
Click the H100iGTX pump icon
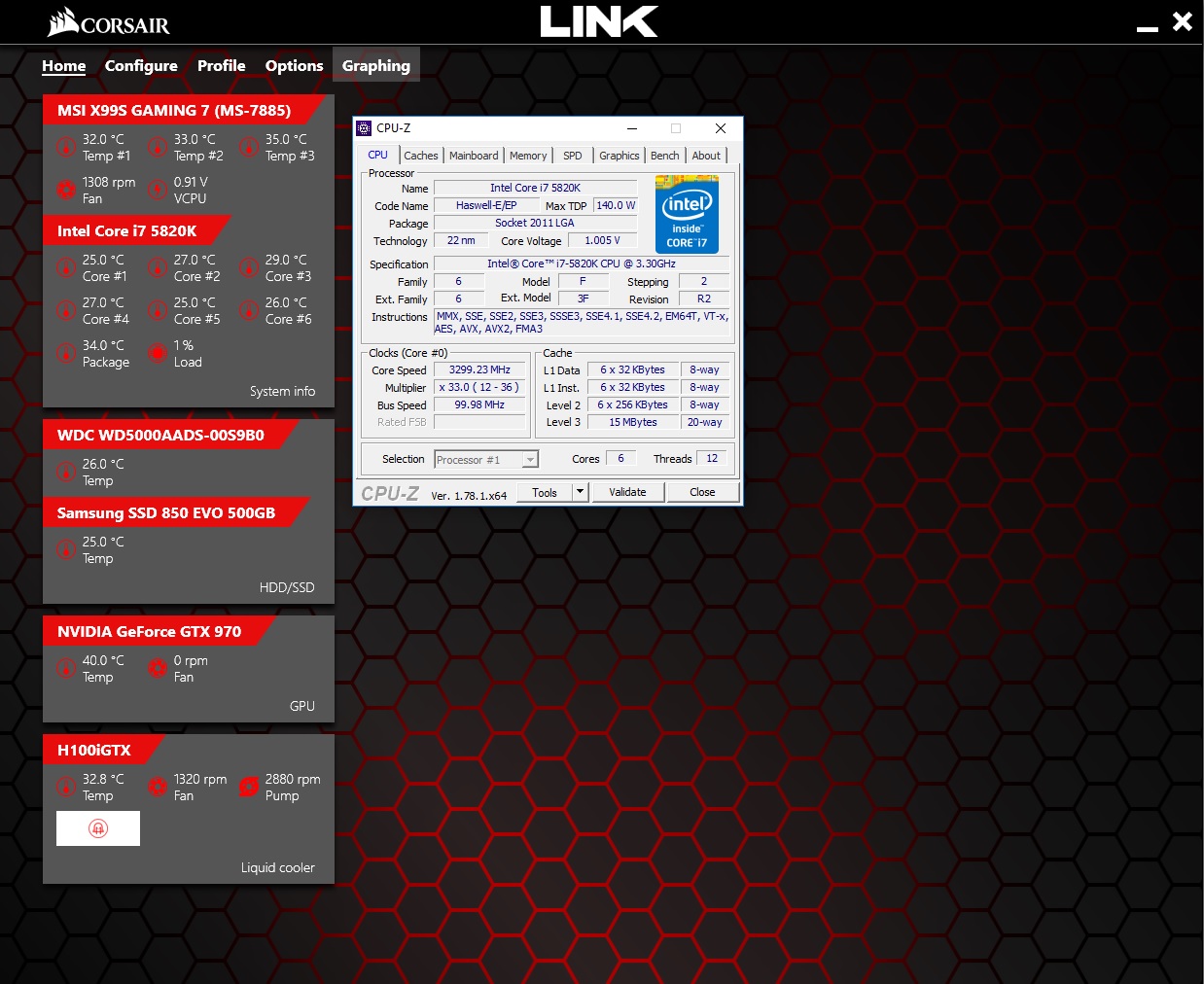249,788
